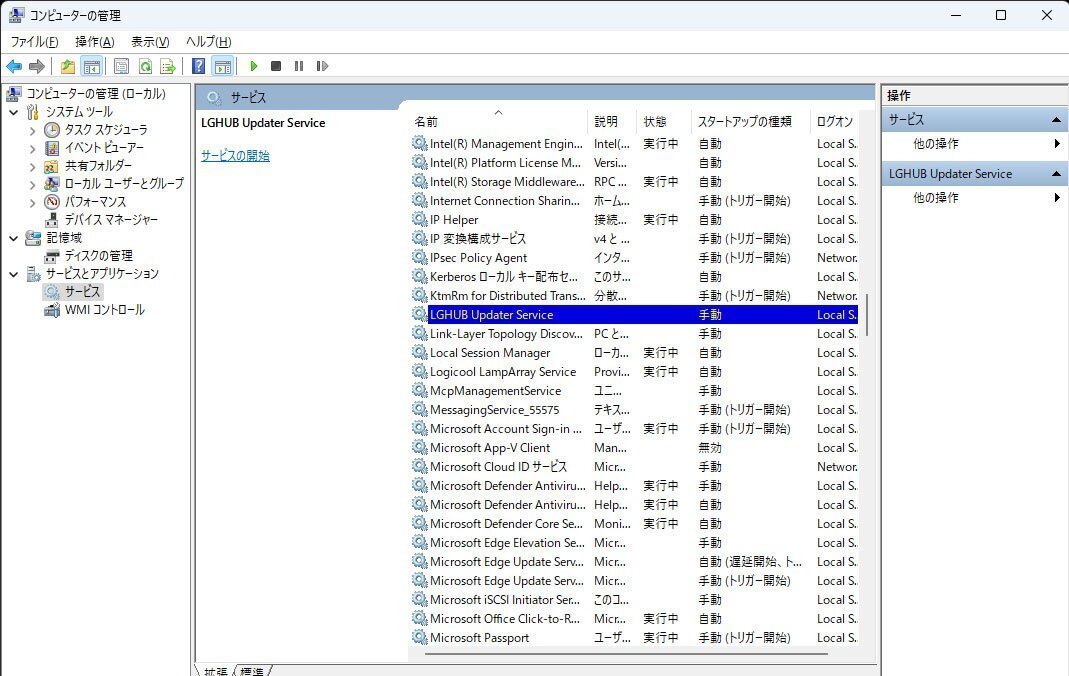Open the 表示 menu

(x=148, y=41)
